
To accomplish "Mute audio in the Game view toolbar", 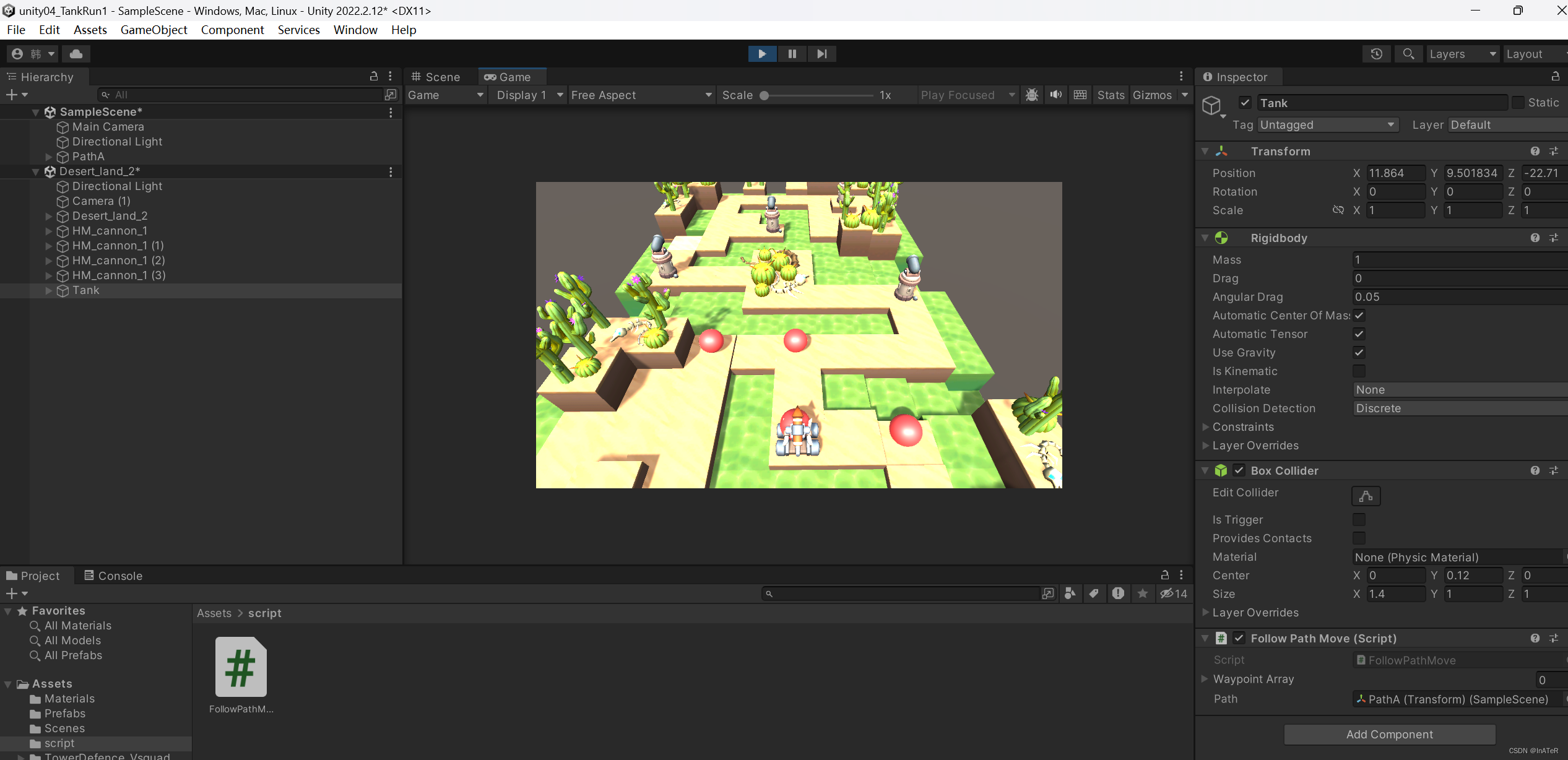I will point(1055,95).
